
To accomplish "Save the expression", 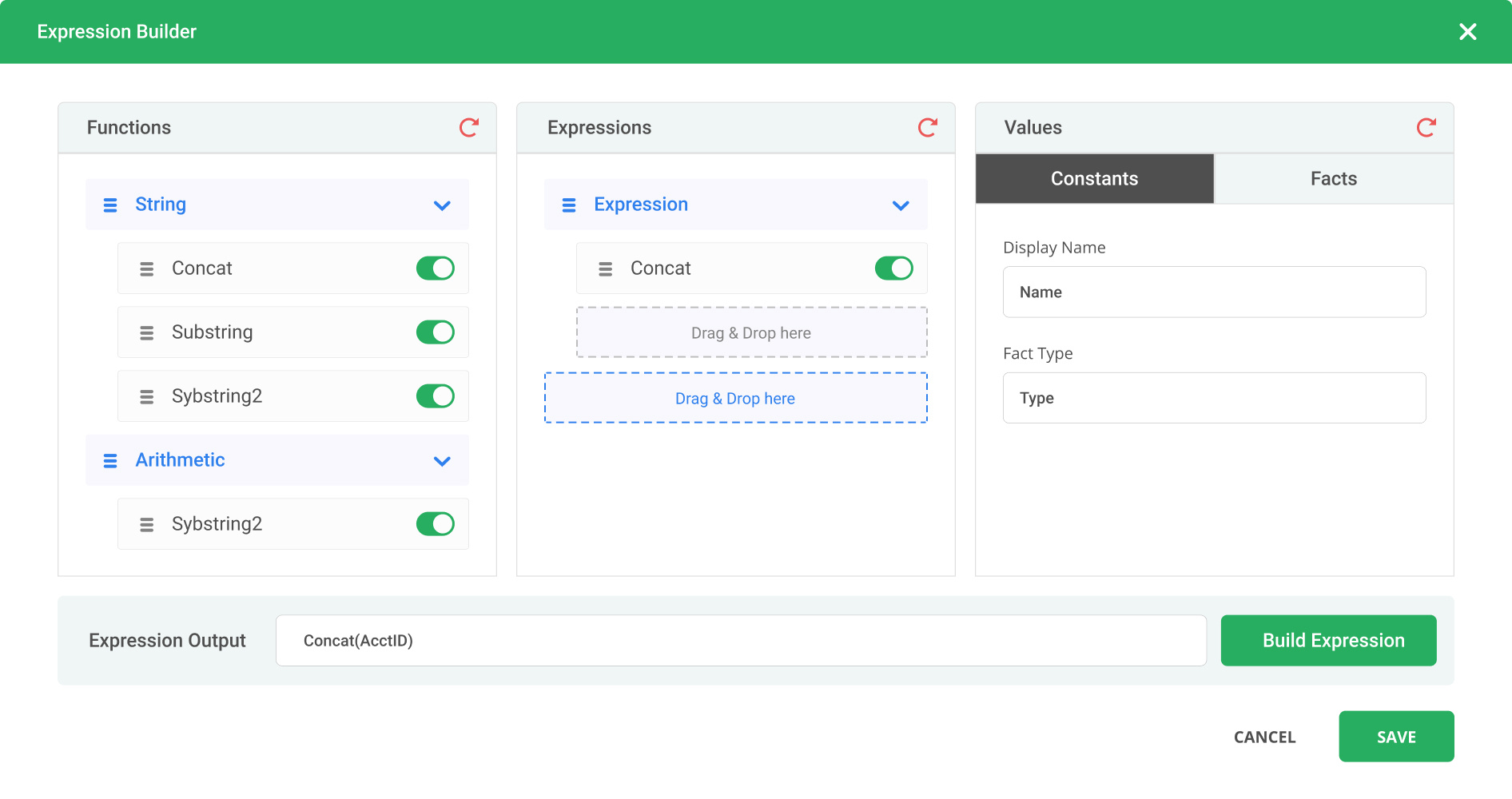I will [x=1397, y=737].
